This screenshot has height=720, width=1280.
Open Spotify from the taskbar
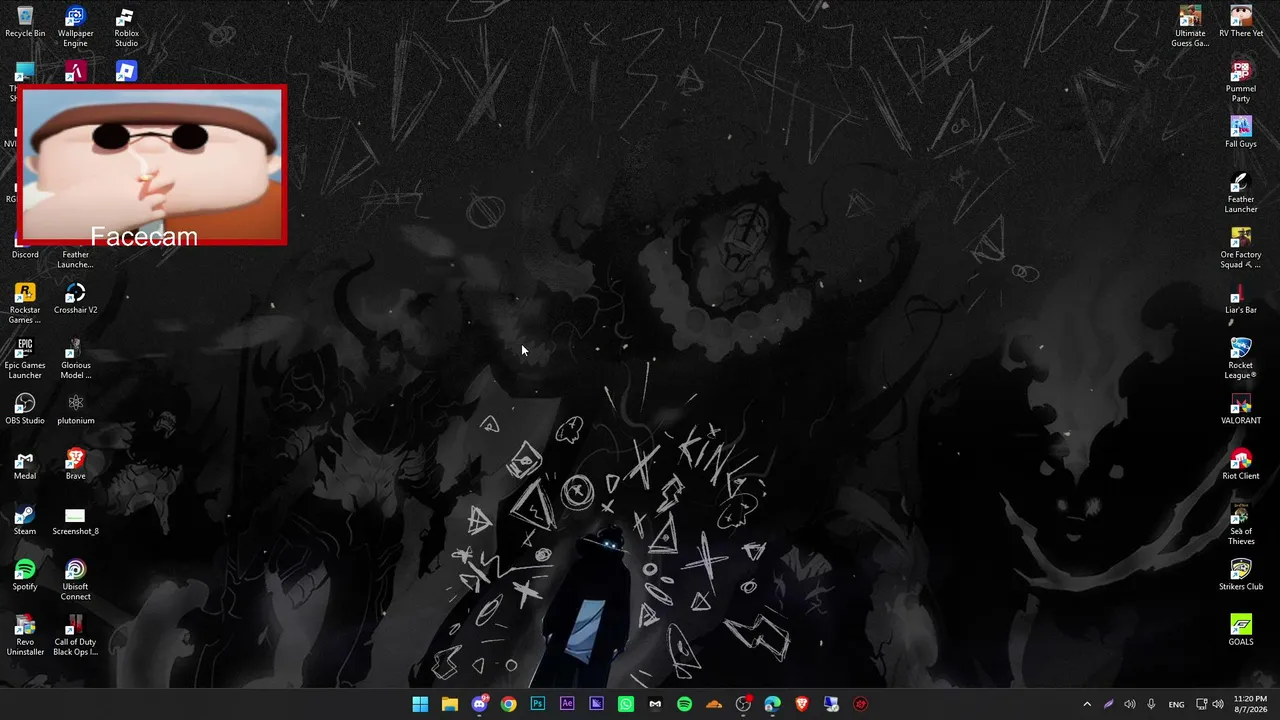[684, 704]
